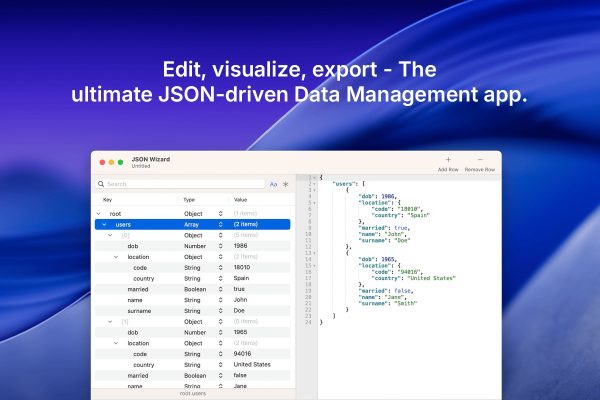Fold the users array at editor line 2

[x=315, y=184]
